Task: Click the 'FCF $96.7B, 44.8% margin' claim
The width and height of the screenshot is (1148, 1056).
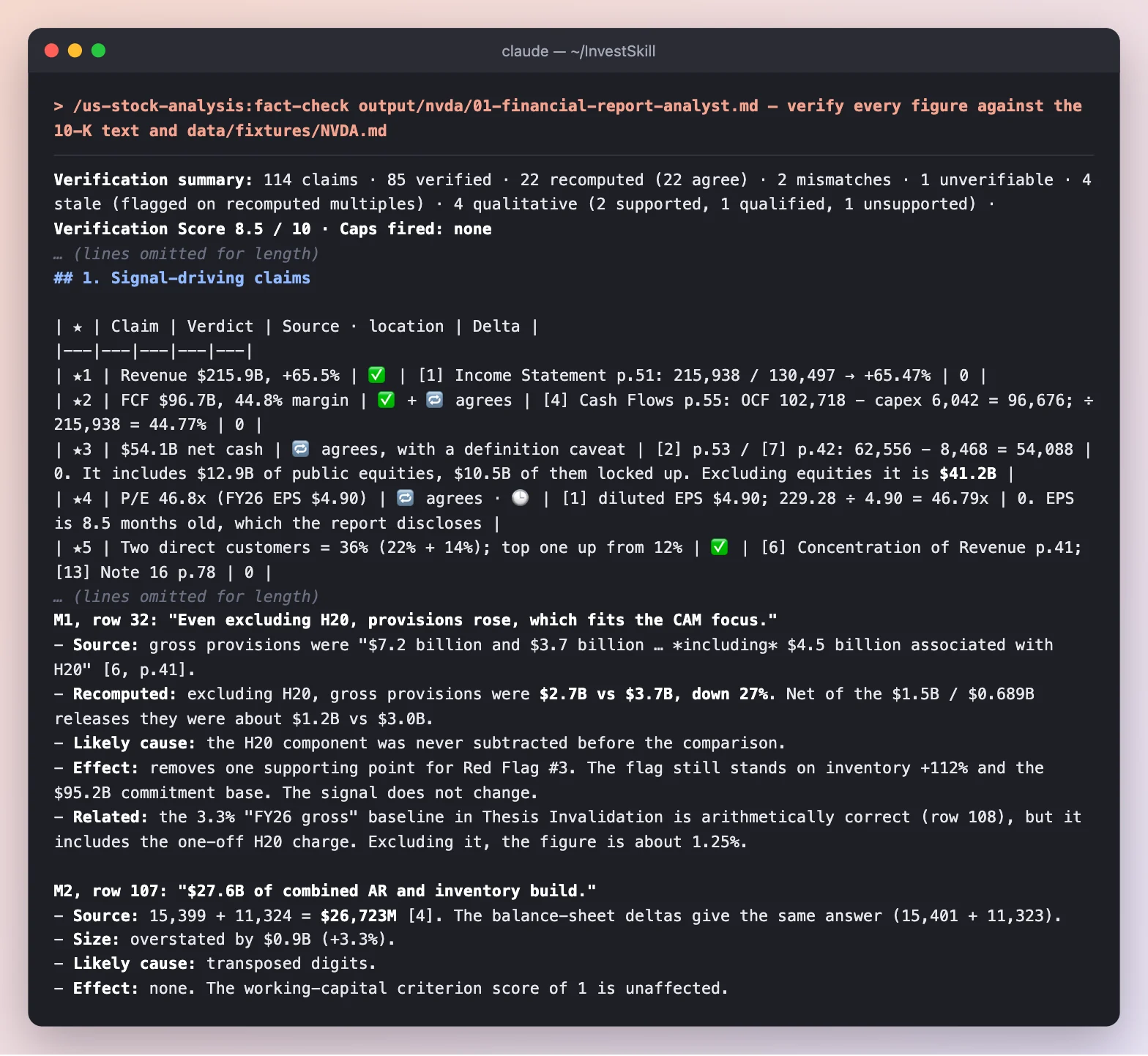Action: [x=234, y=401]
